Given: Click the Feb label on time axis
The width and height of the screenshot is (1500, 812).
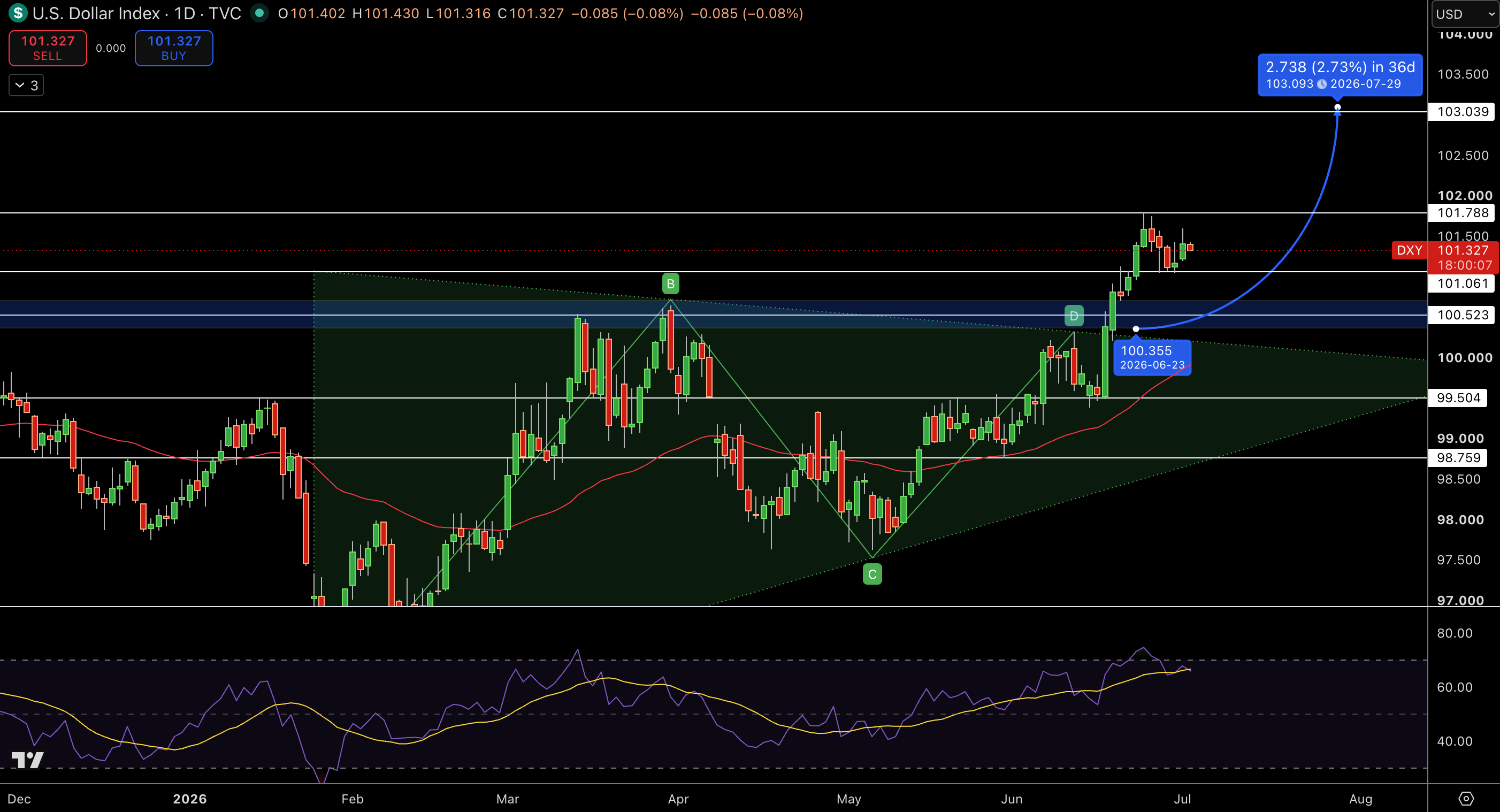Looking at the screenshot, I should (353, 799).
